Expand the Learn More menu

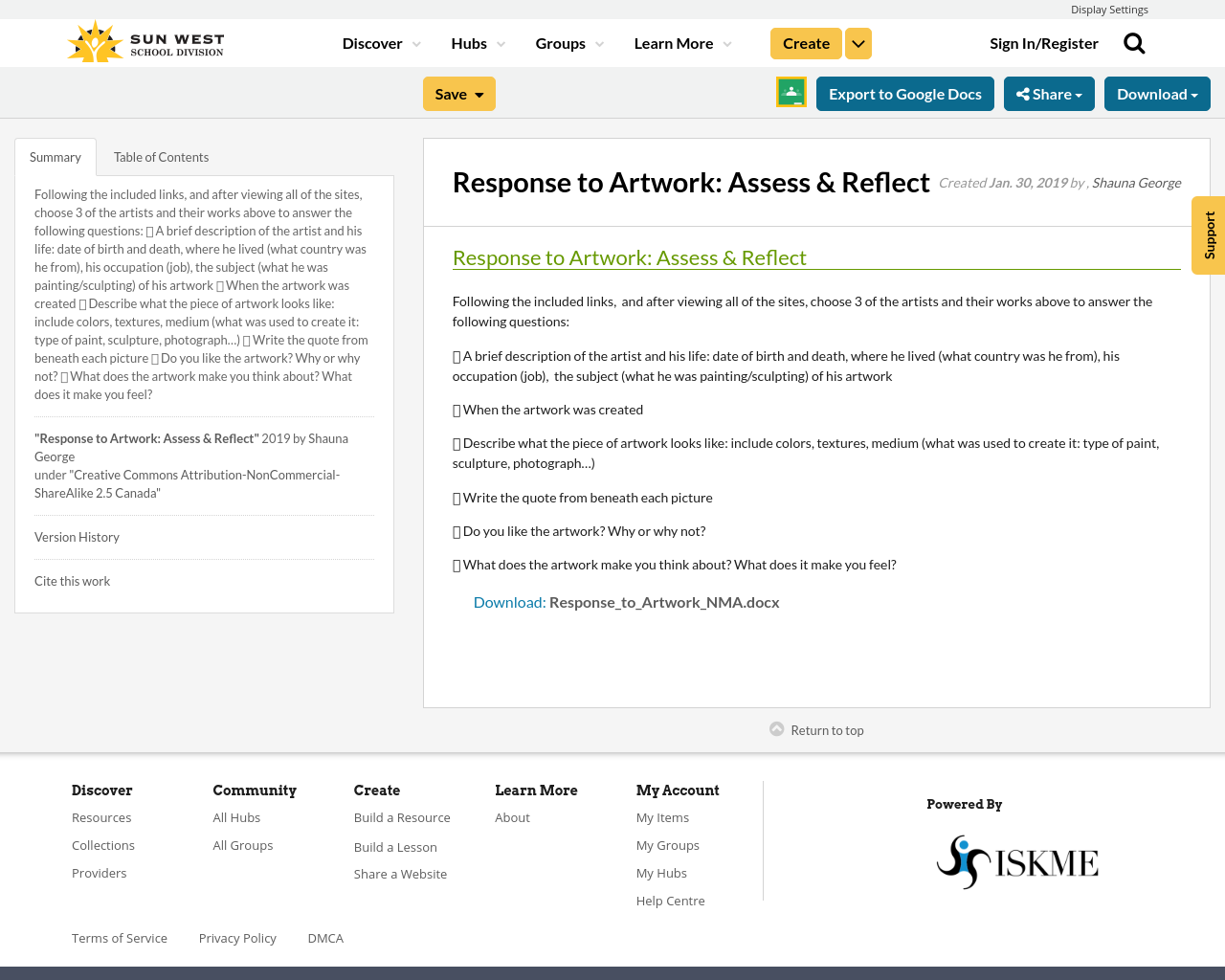tap(679, 42)
